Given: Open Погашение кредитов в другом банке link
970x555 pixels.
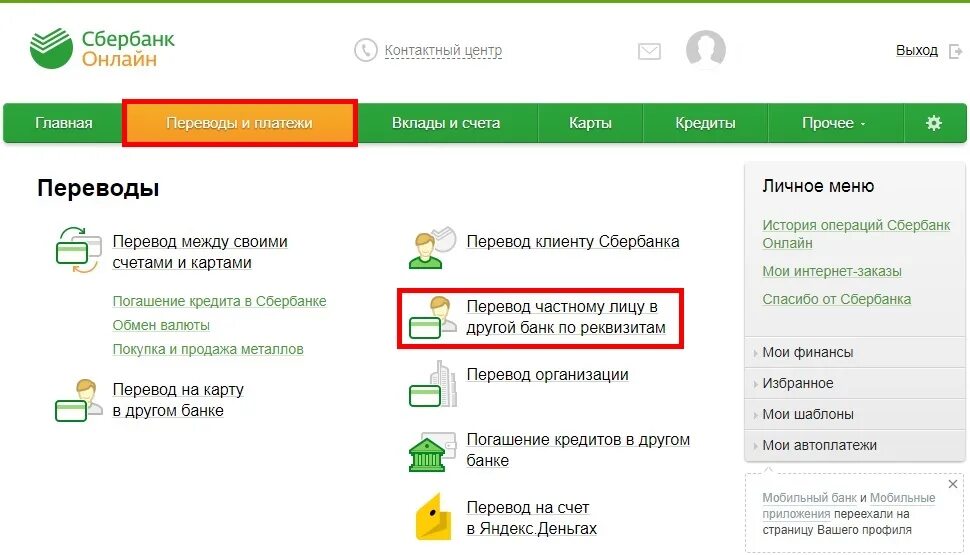Looking at the screenshot, I should tap(578, 450).
